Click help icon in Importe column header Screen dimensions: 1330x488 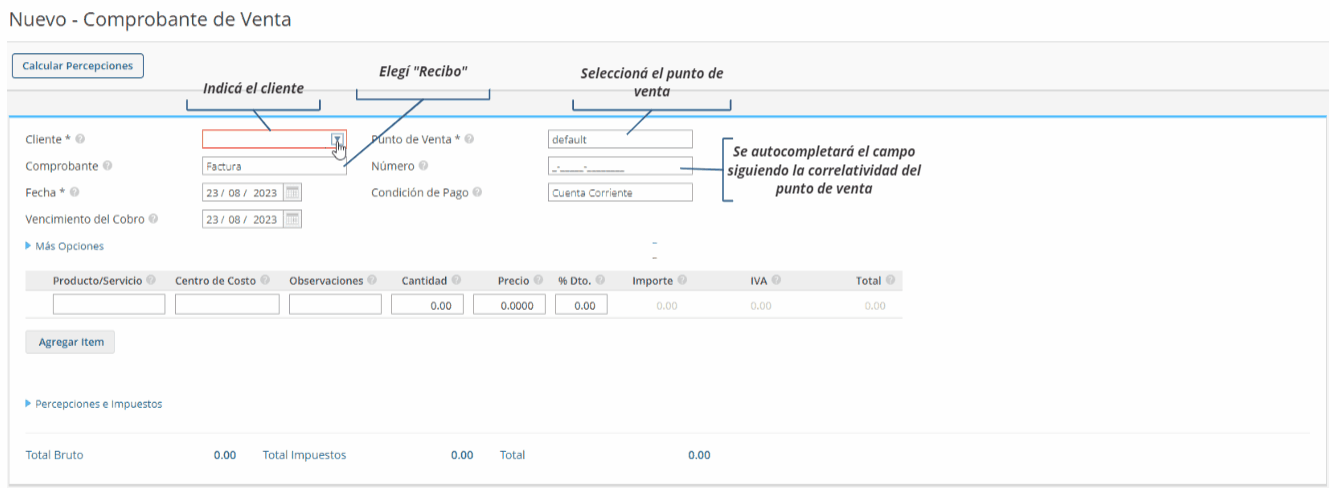pos(682,281)
